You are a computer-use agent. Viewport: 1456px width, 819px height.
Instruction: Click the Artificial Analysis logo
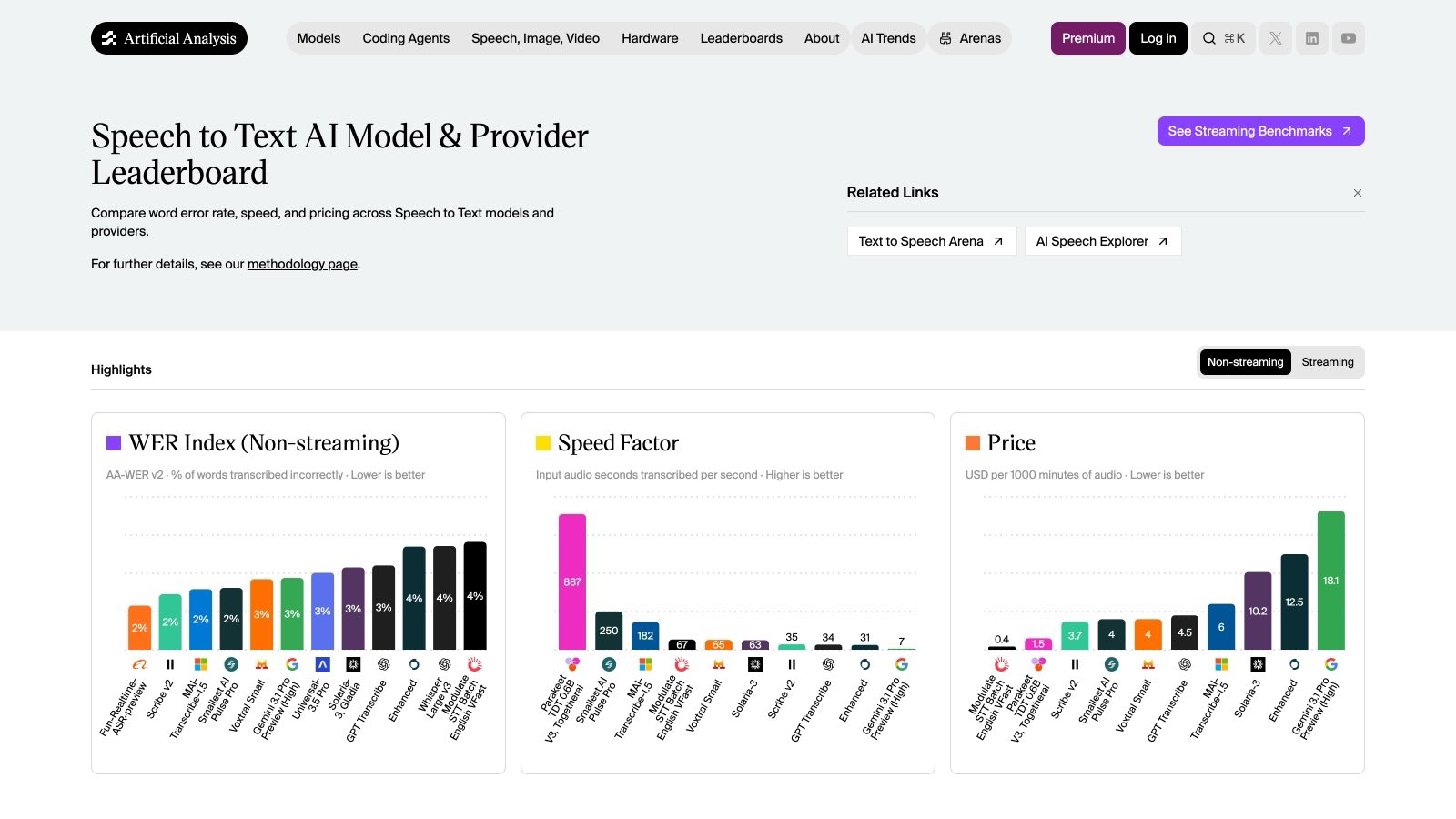[x=169, y=38]
